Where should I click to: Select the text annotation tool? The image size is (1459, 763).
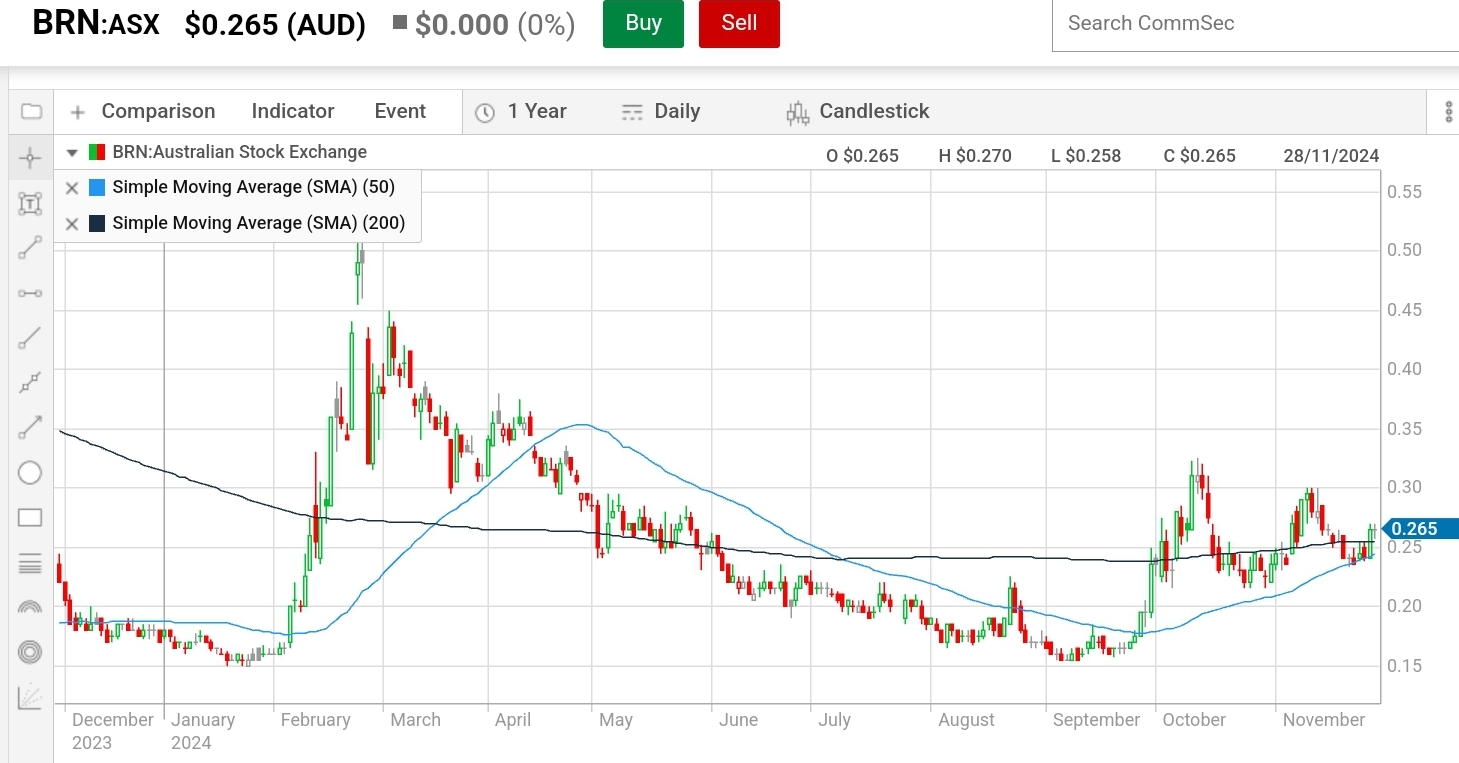30,204
